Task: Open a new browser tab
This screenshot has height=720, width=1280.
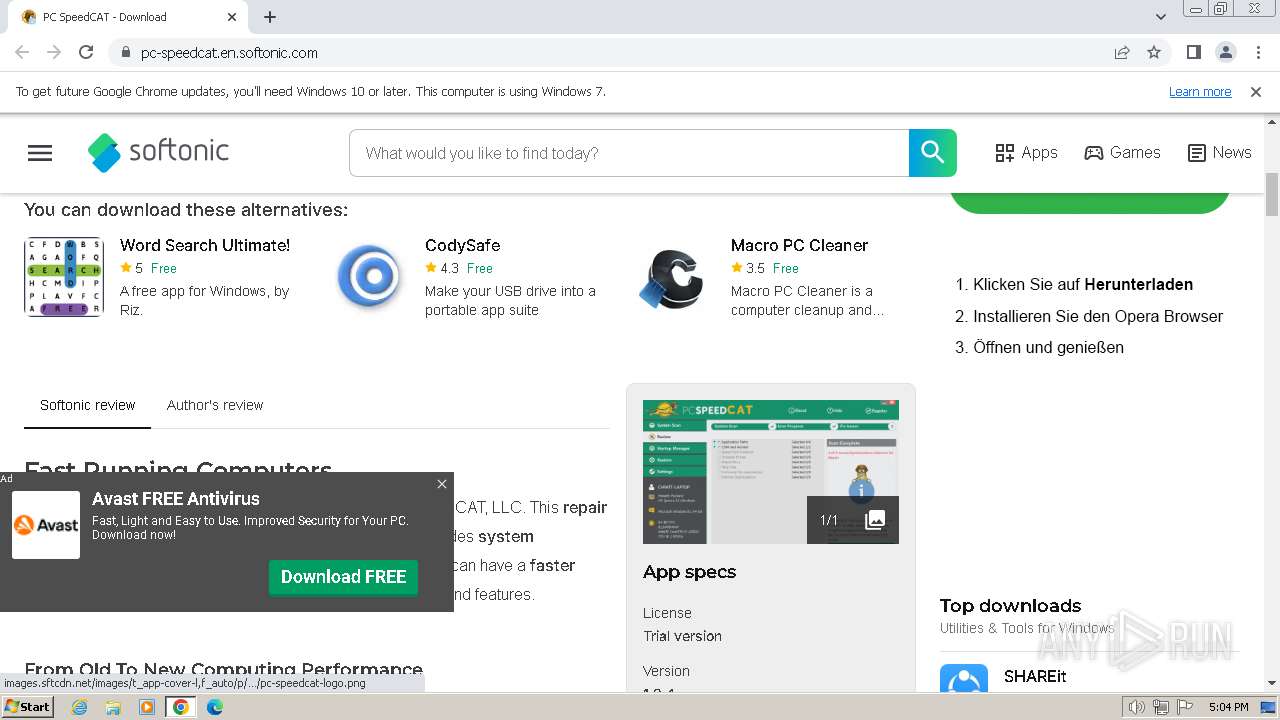Action: 270,17
